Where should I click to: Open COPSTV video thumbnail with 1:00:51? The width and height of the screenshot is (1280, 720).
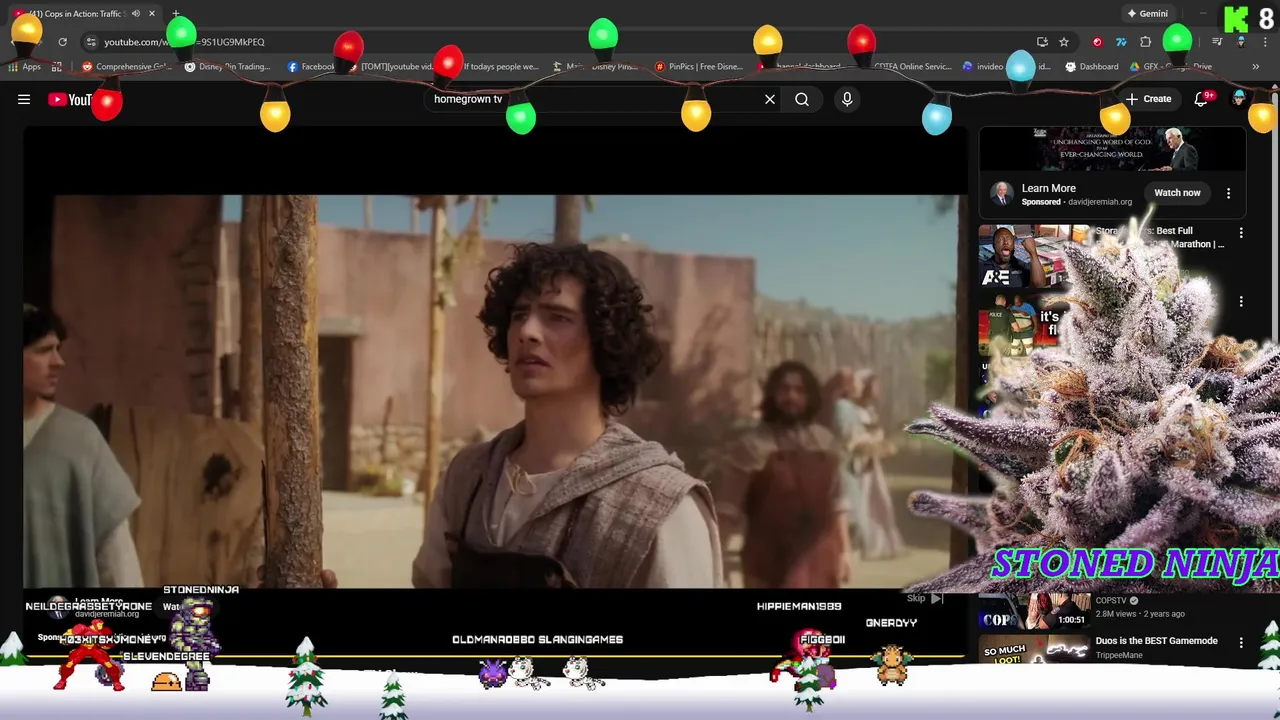pyautogui.click(x=1033, y=610)
